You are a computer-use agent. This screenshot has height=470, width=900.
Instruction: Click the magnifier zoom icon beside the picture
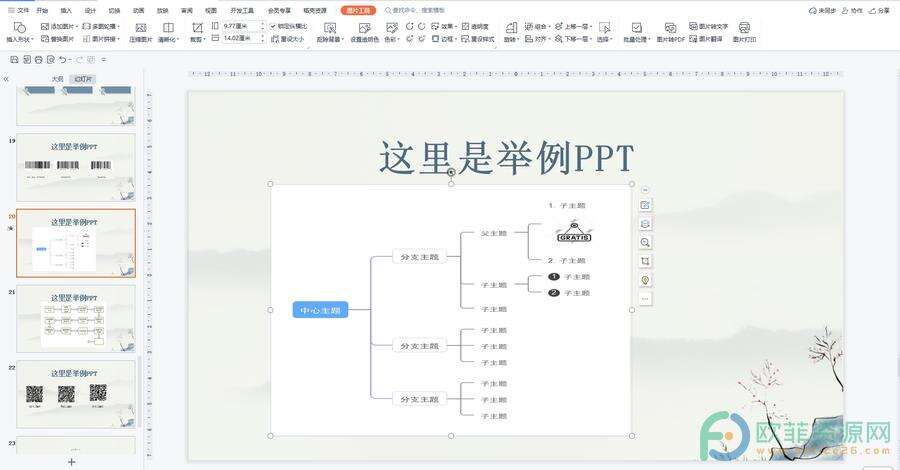pos(645,242)
